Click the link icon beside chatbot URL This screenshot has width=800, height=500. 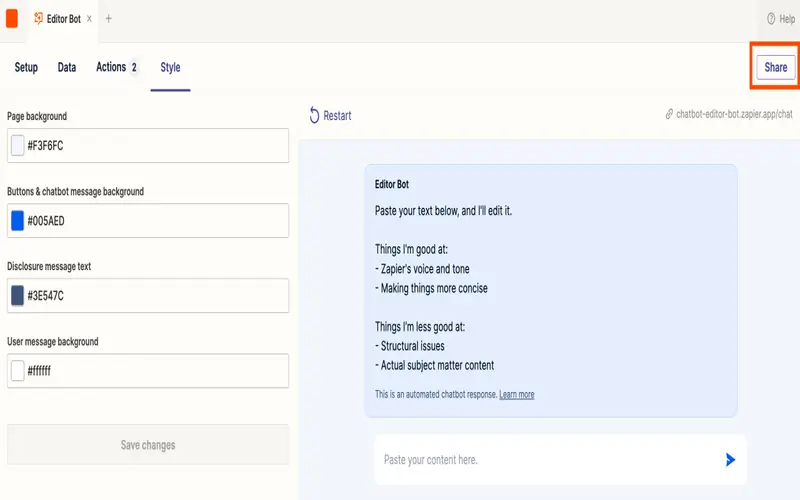(x=669, y=114)
